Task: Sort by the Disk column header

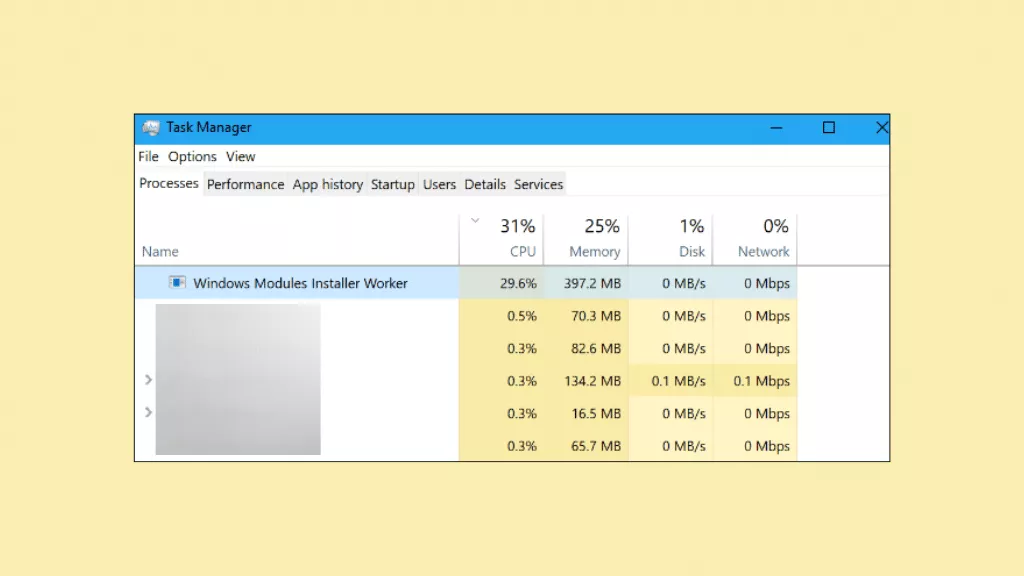Action: 670,240
